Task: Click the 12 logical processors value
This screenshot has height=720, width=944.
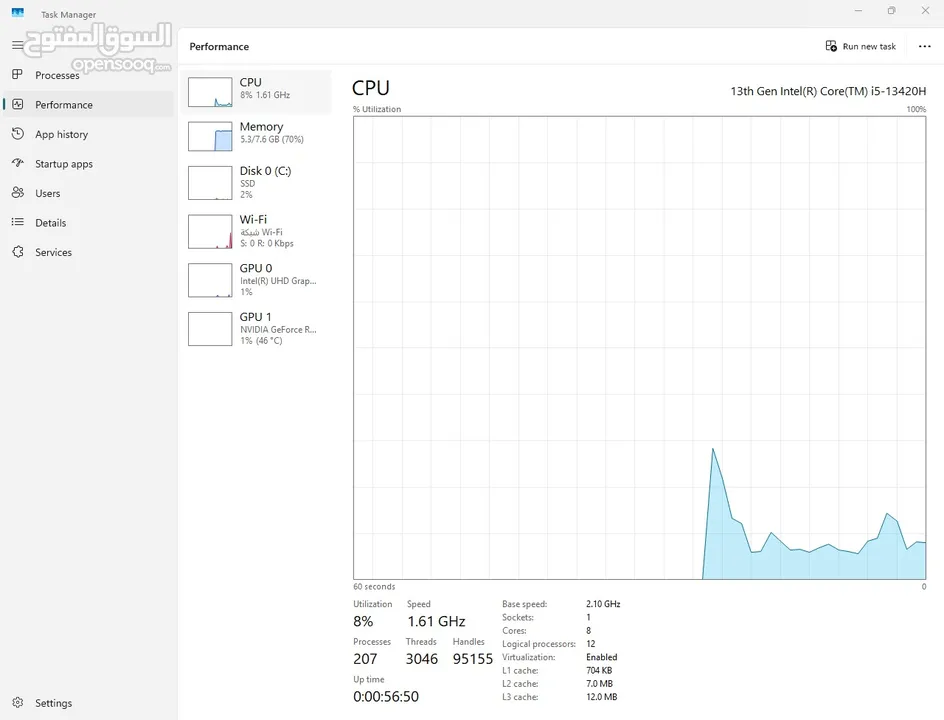Action: (x=591, y=644)
